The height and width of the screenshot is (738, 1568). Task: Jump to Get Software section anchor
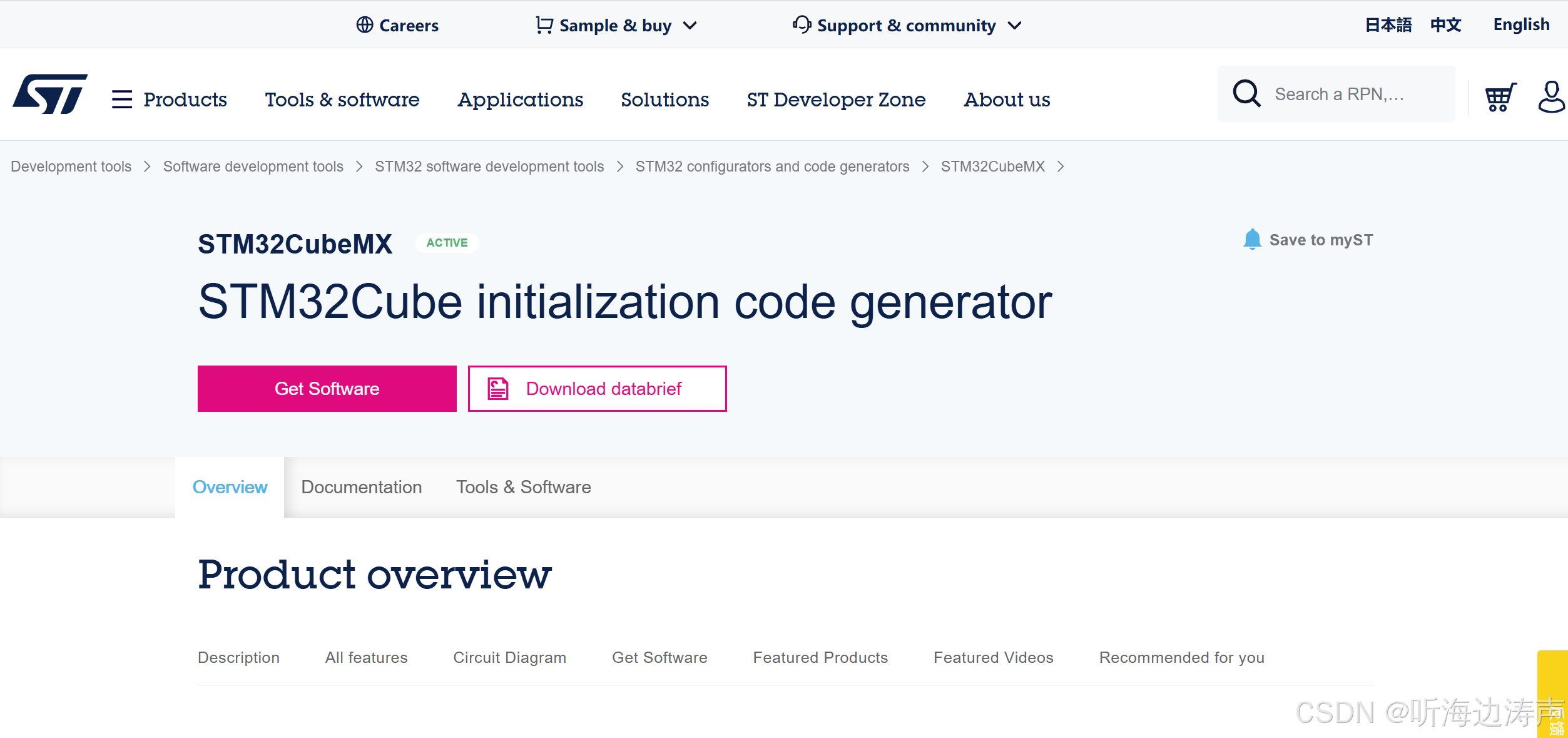[659, 657]
